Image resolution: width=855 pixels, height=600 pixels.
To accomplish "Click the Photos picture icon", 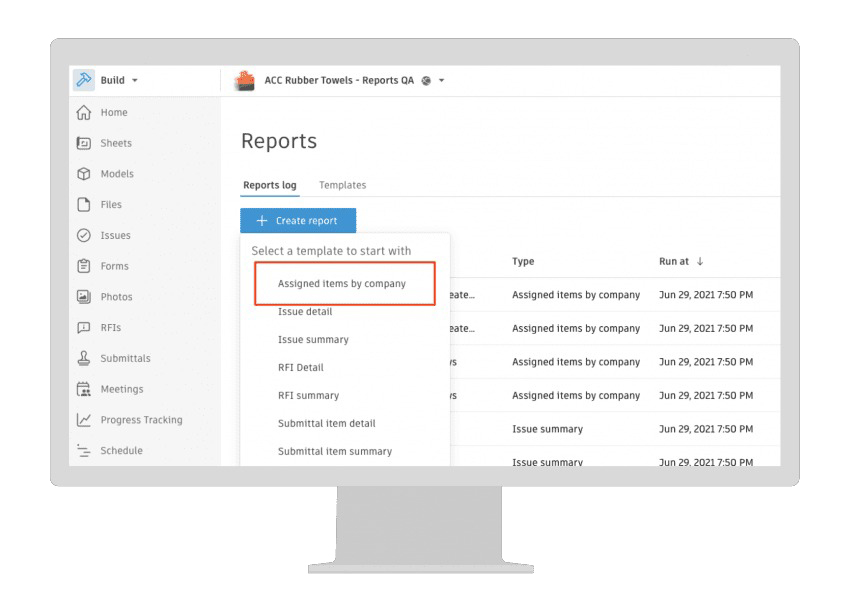I will click(x=83, y=297).
